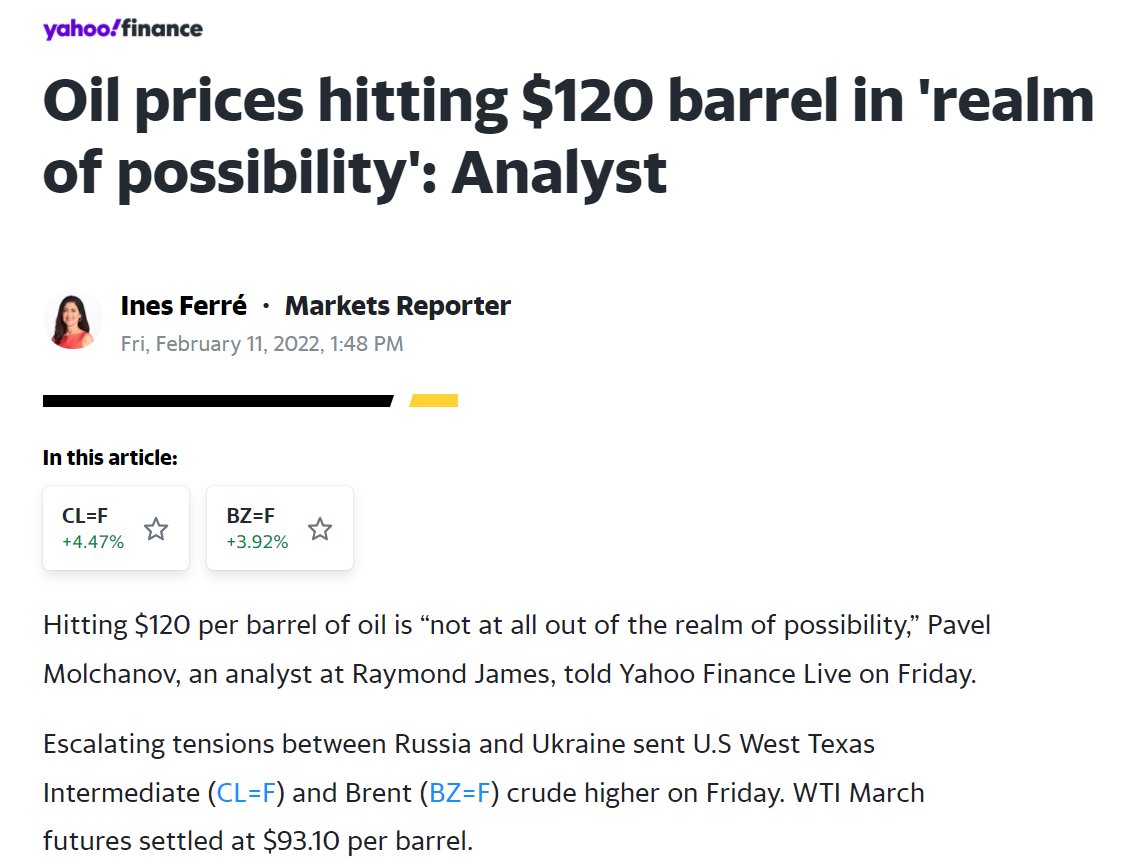Click the "In this article:" label
Screen dimensions: 1135x860
click(110, 458)
